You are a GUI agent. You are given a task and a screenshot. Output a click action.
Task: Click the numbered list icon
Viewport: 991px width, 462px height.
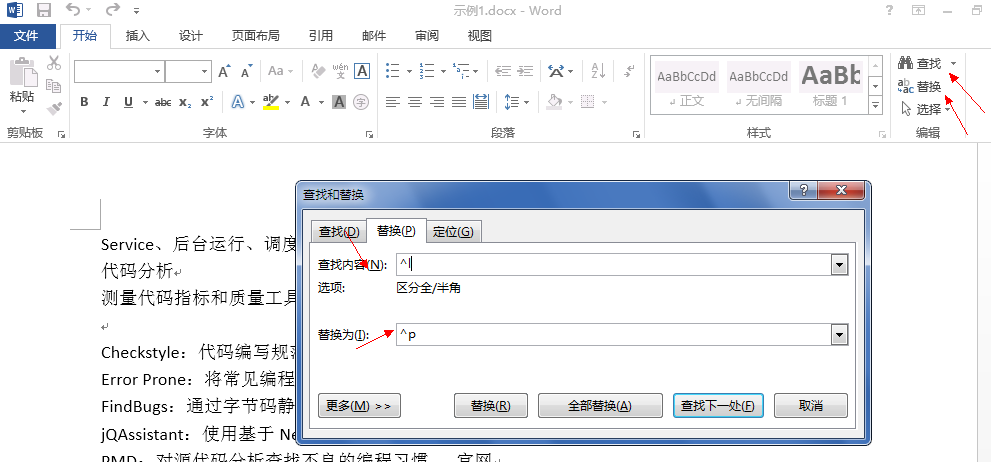pyautogui.click(x=427, y=71)
